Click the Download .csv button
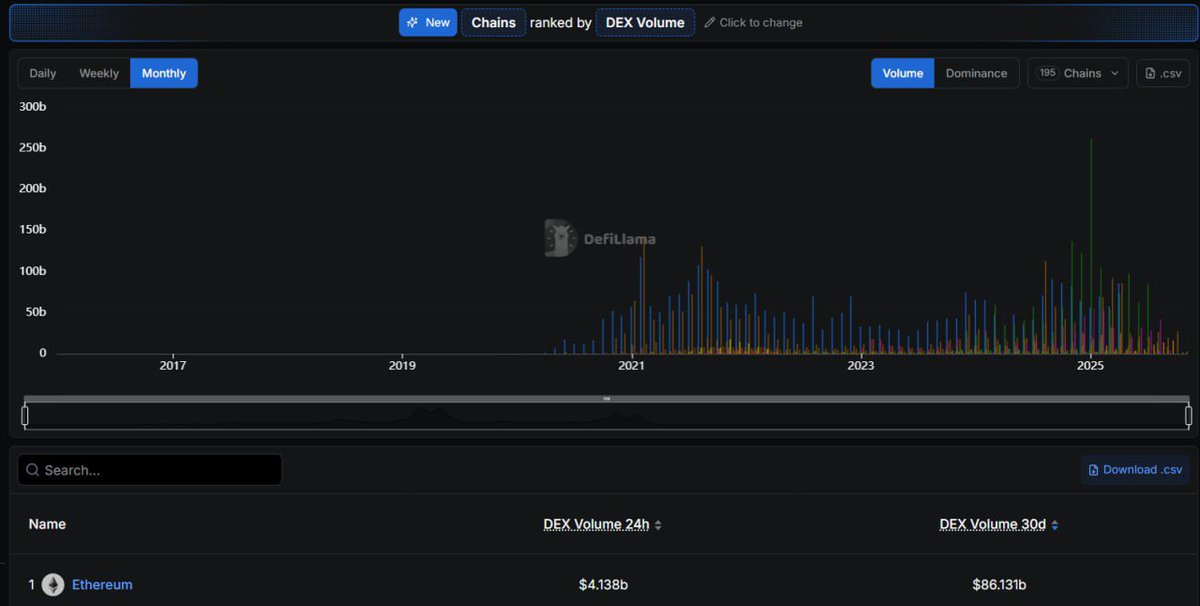 [1135, 470]
